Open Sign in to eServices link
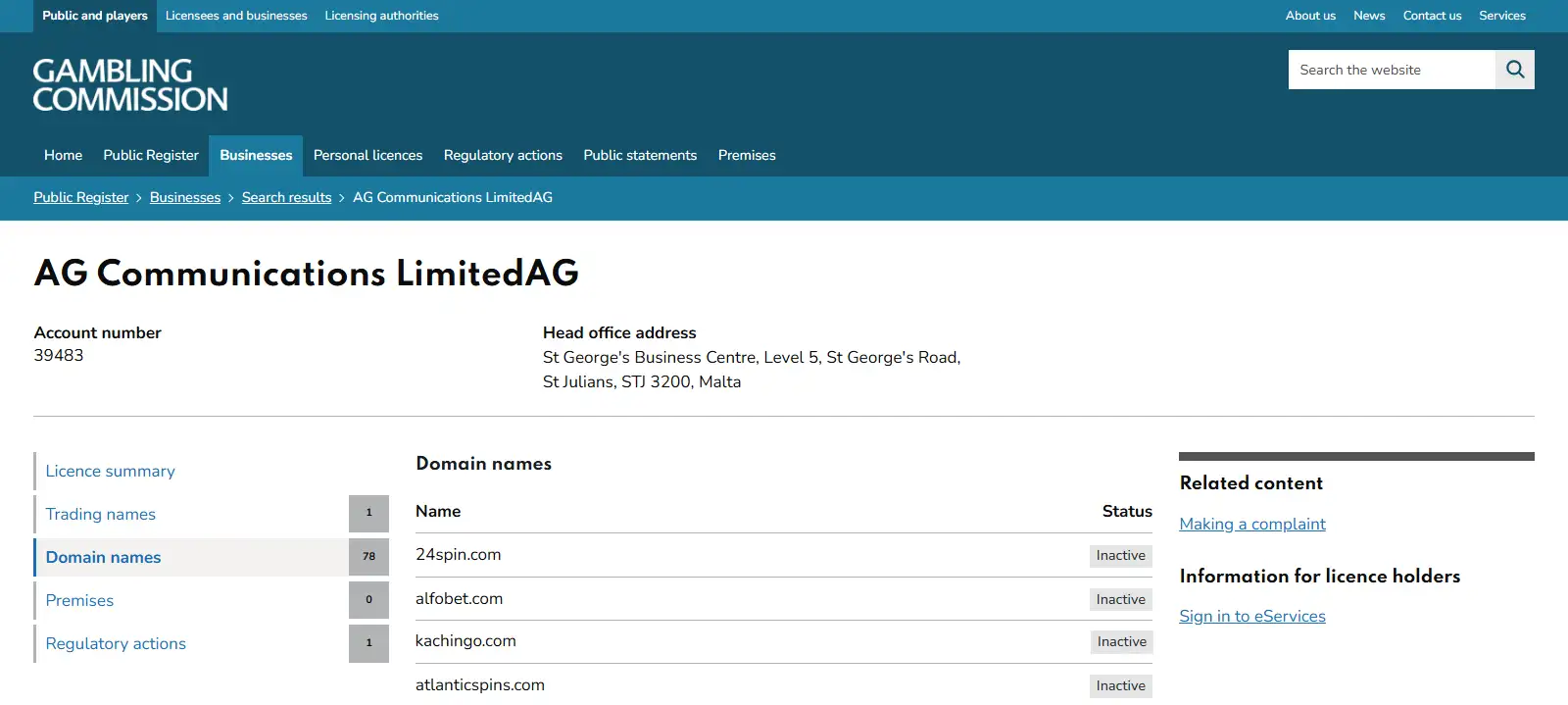Viewport: 1568px width, 705px height. click(1252, 616)
